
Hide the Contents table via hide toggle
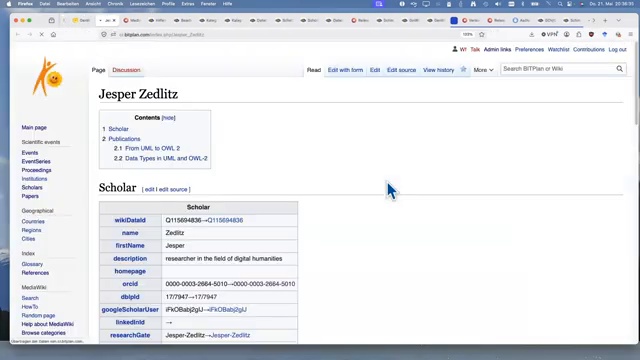pyautogui.click(x=169, y=118)
